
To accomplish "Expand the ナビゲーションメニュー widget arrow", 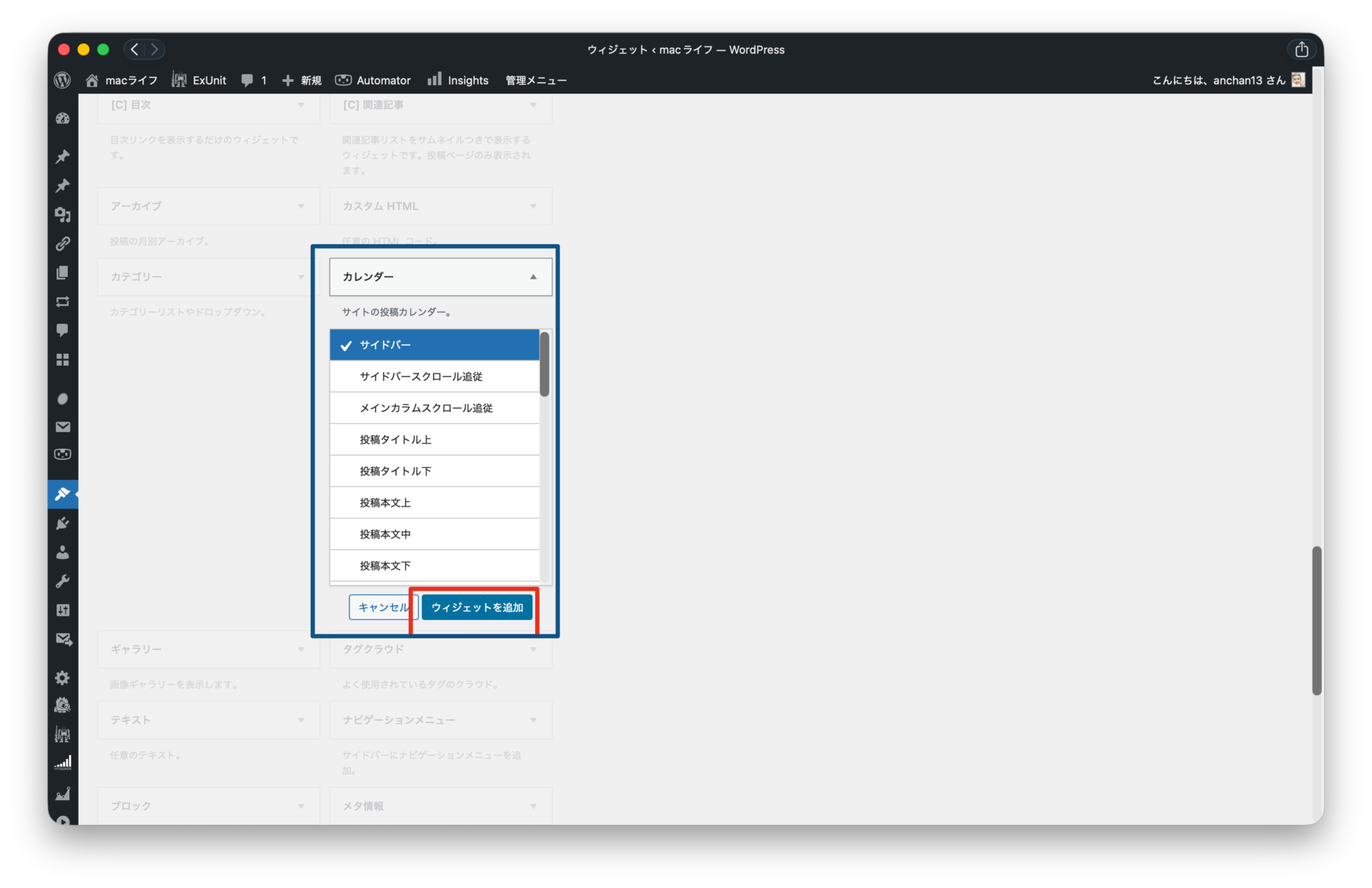I will tap(533, 720).
